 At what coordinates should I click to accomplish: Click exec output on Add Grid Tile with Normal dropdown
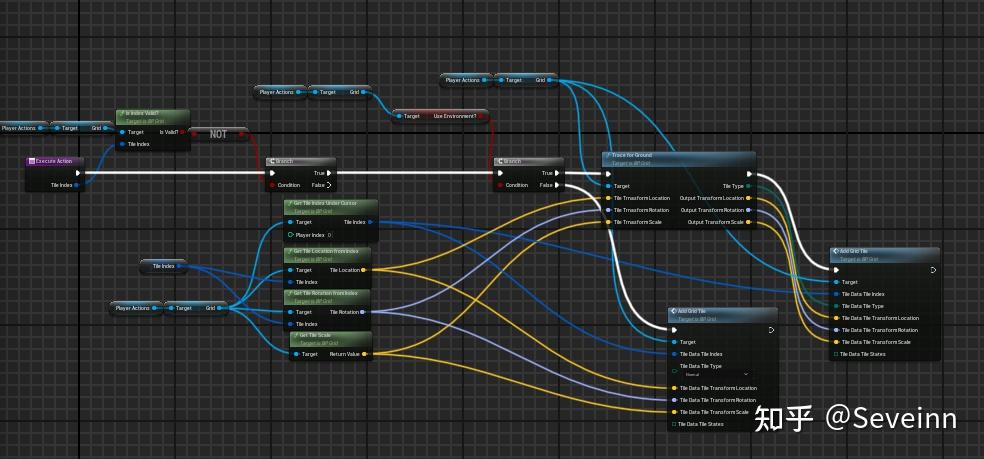771,330
